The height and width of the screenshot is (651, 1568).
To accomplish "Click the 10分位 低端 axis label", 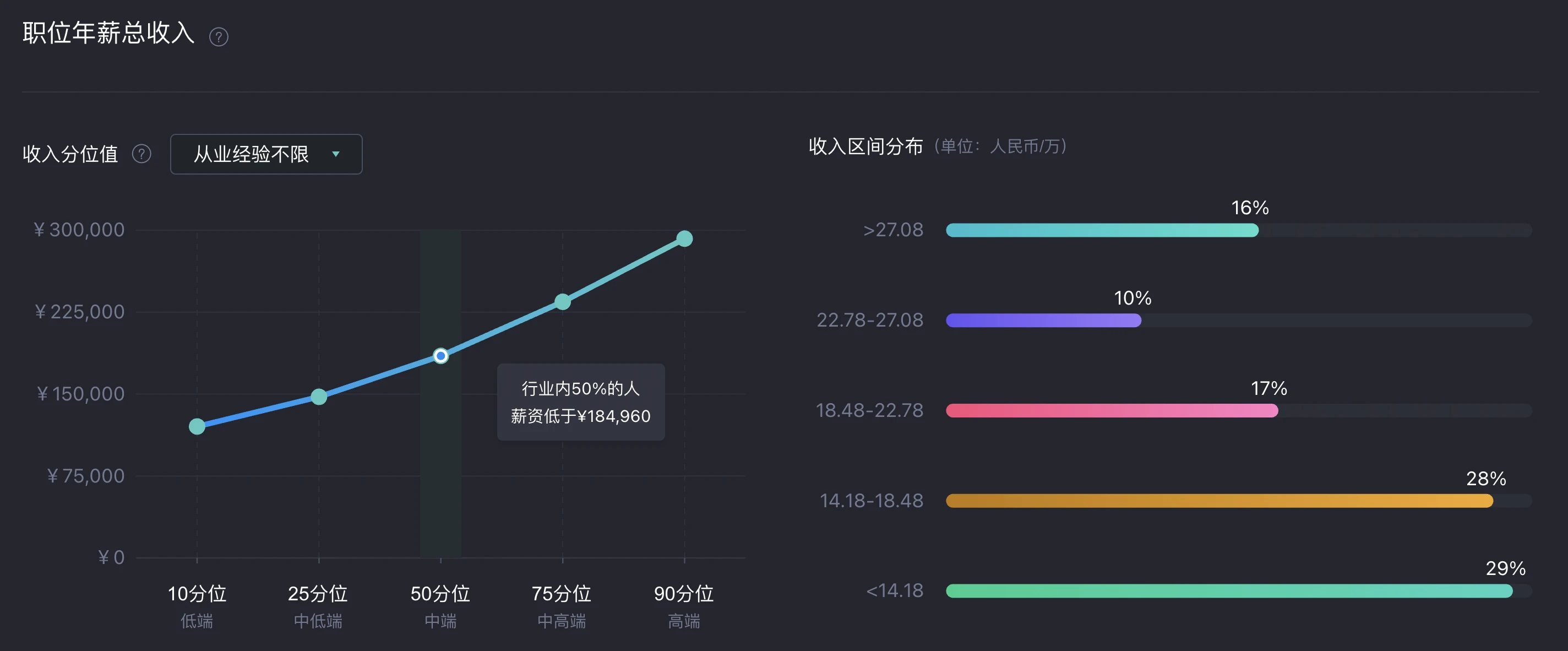I will click(x=197, y=606).
